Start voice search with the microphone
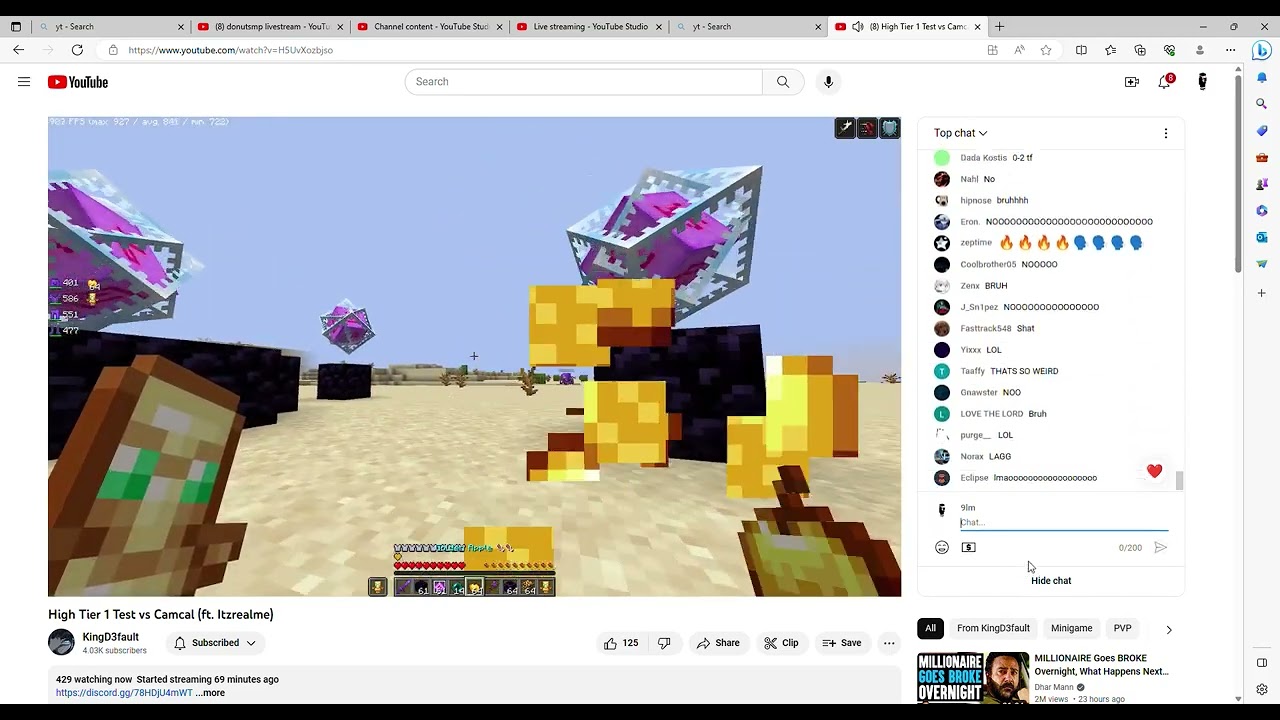The height and width of the screenshot is (720, 1280). (828, 82)
